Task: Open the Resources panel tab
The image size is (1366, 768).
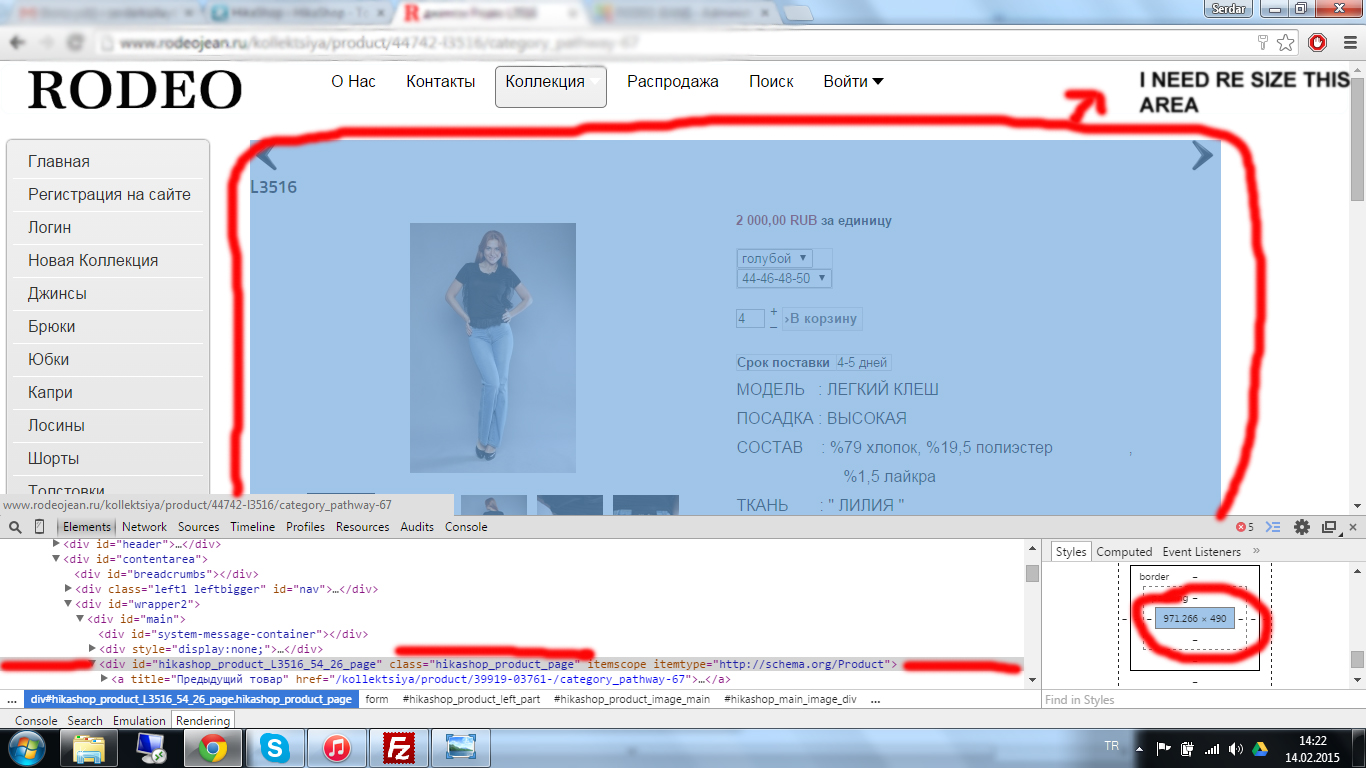Action: [x=363, y=527]
